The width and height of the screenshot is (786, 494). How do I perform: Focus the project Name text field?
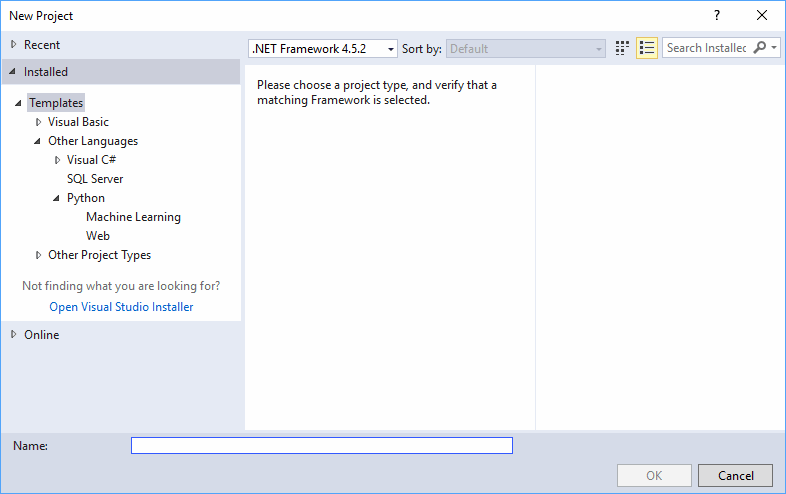point(322,445)
